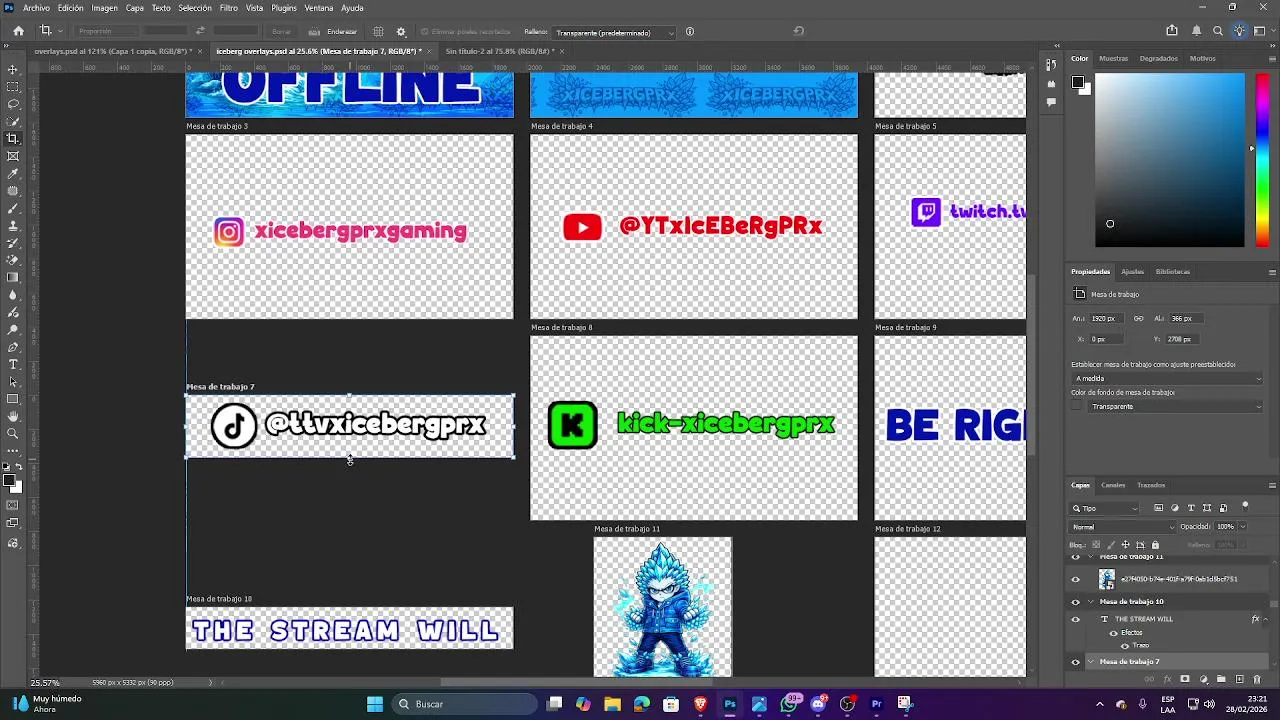The width and height of the screenshot is (1280, 720).
Task: Select the Move tool
Action: [13, 69]
